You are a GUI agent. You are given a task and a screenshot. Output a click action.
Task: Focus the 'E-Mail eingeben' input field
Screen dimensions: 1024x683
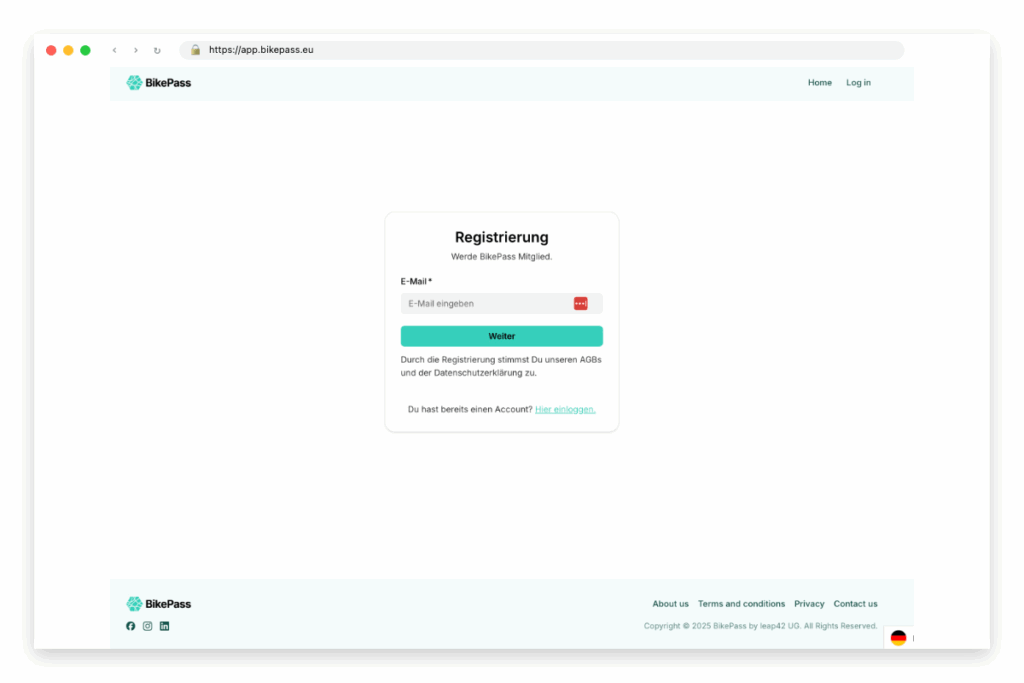click(x=485, y=304)
